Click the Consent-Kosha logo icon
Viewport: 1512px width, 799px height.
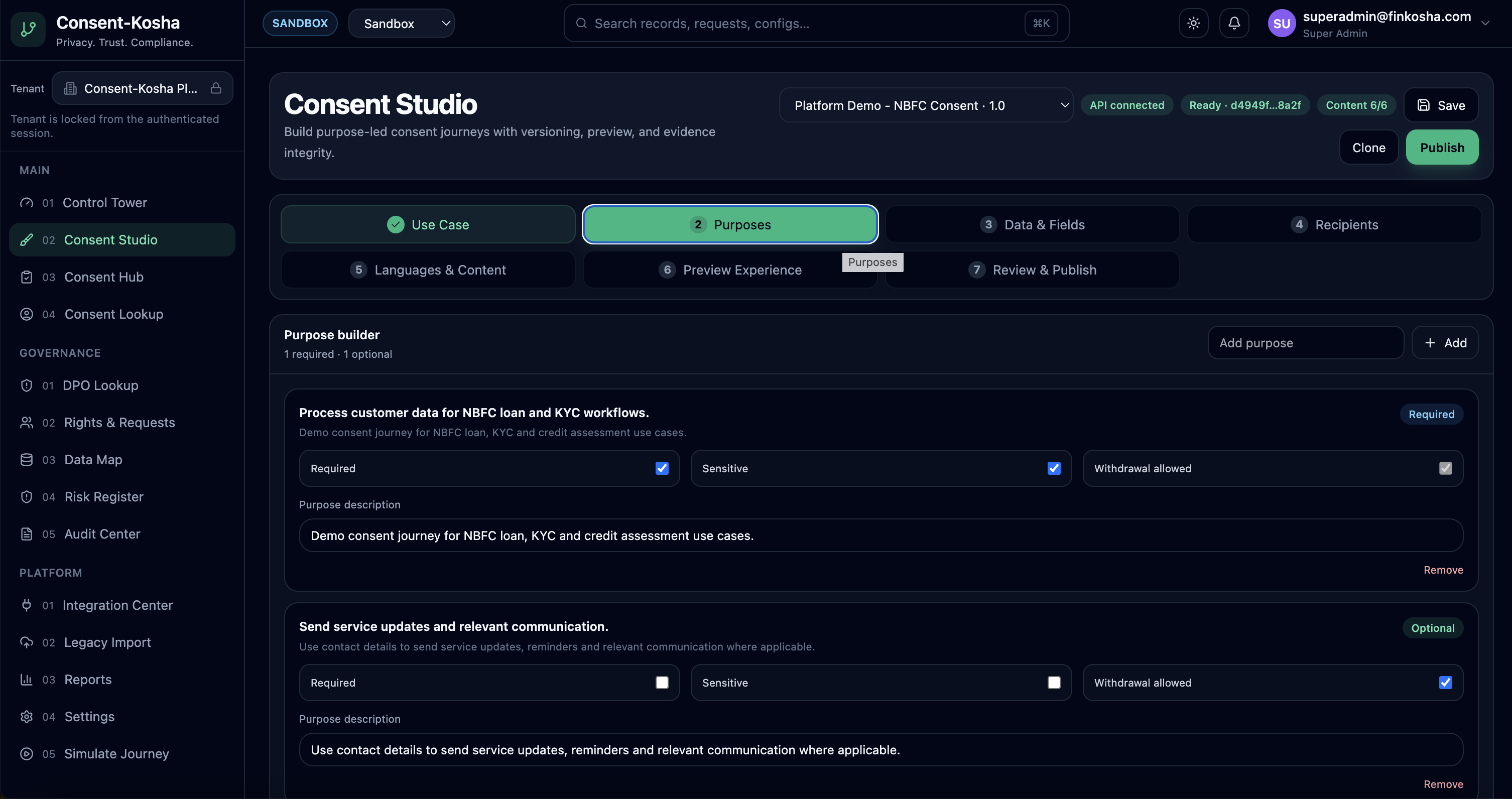(28, 29)
